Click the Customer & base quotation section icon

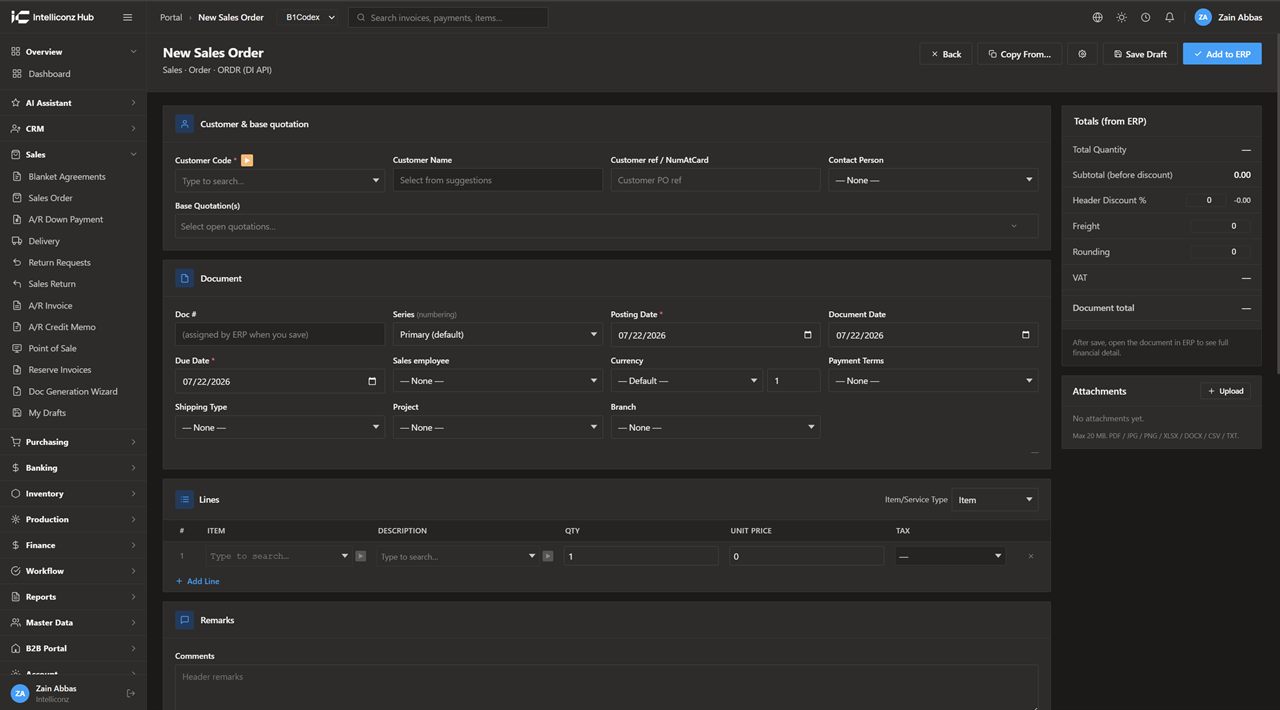point(184,124)
